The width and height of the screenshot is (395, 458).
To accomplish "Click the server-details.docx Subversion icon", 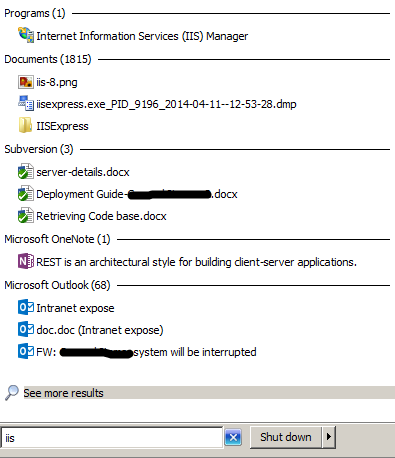I will [26, 171].
